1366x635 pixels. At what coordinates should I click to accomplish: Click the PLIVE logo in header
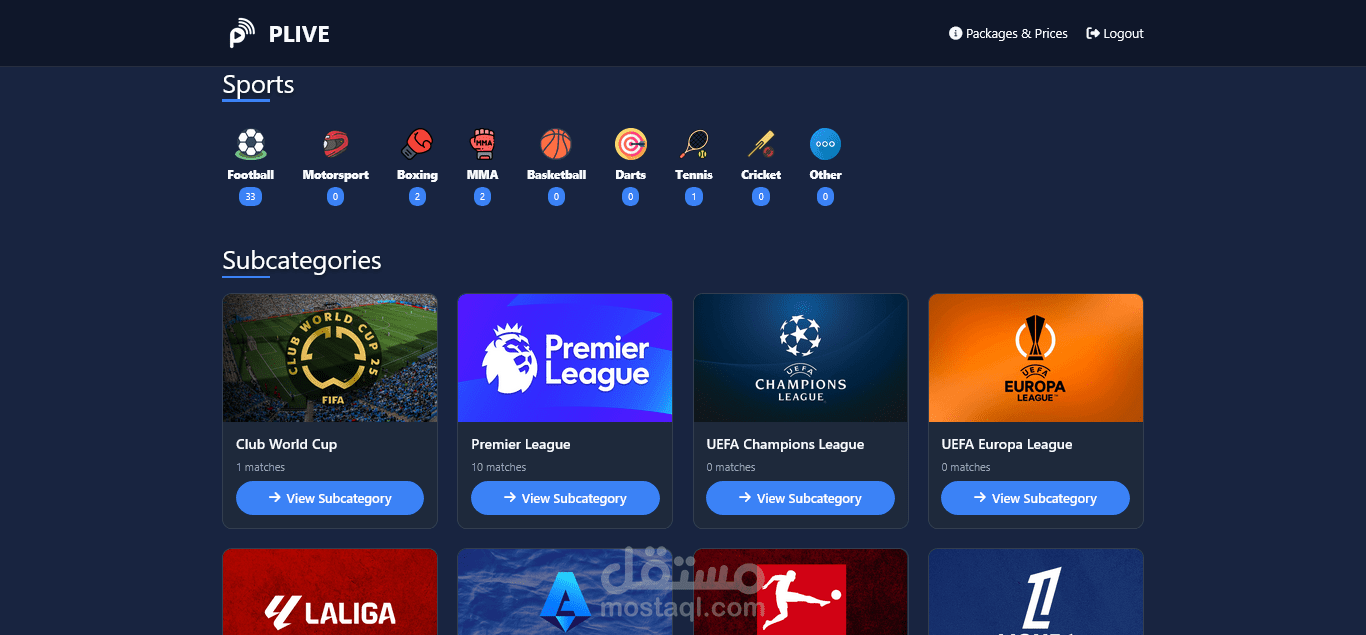[x=279, y=34]
